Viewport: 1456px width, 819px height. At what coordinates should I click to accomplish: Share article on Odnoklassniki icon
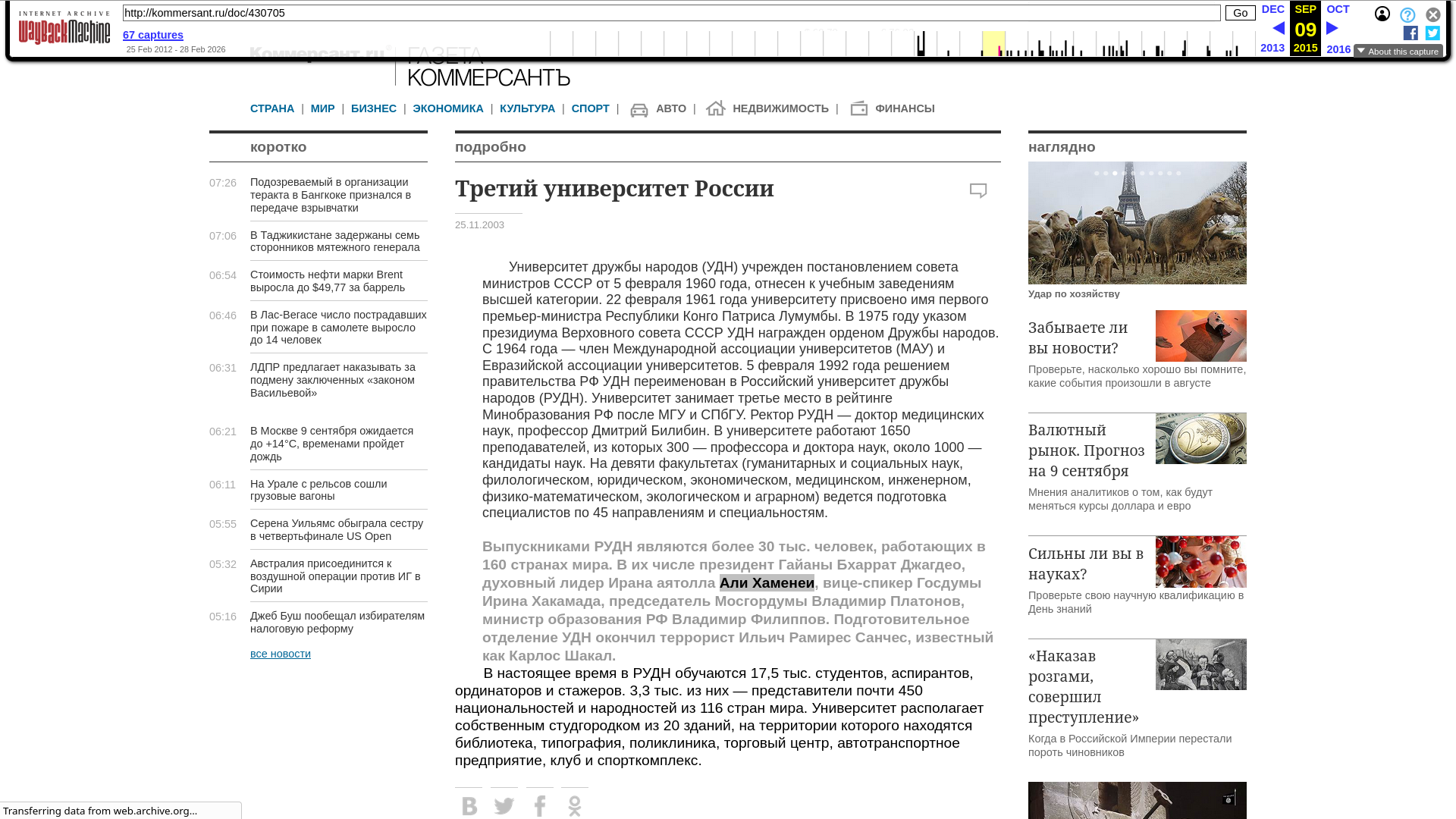tap(575, 805)
